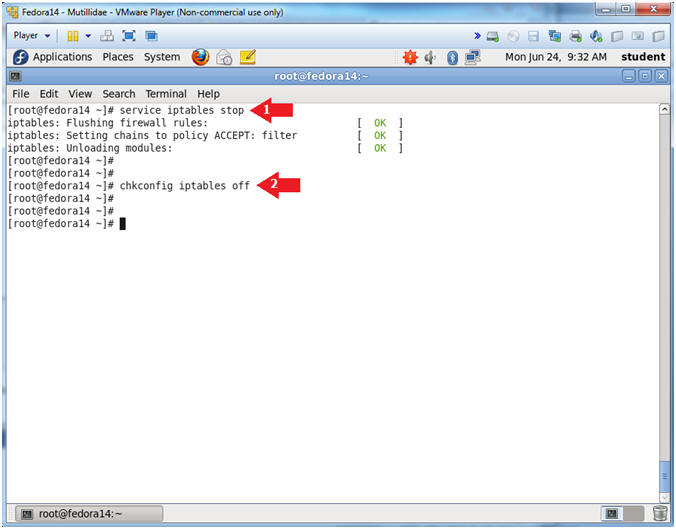Select root@fedora14 taskbar window button
676x529 pixels.
click(x=89, y=514)
